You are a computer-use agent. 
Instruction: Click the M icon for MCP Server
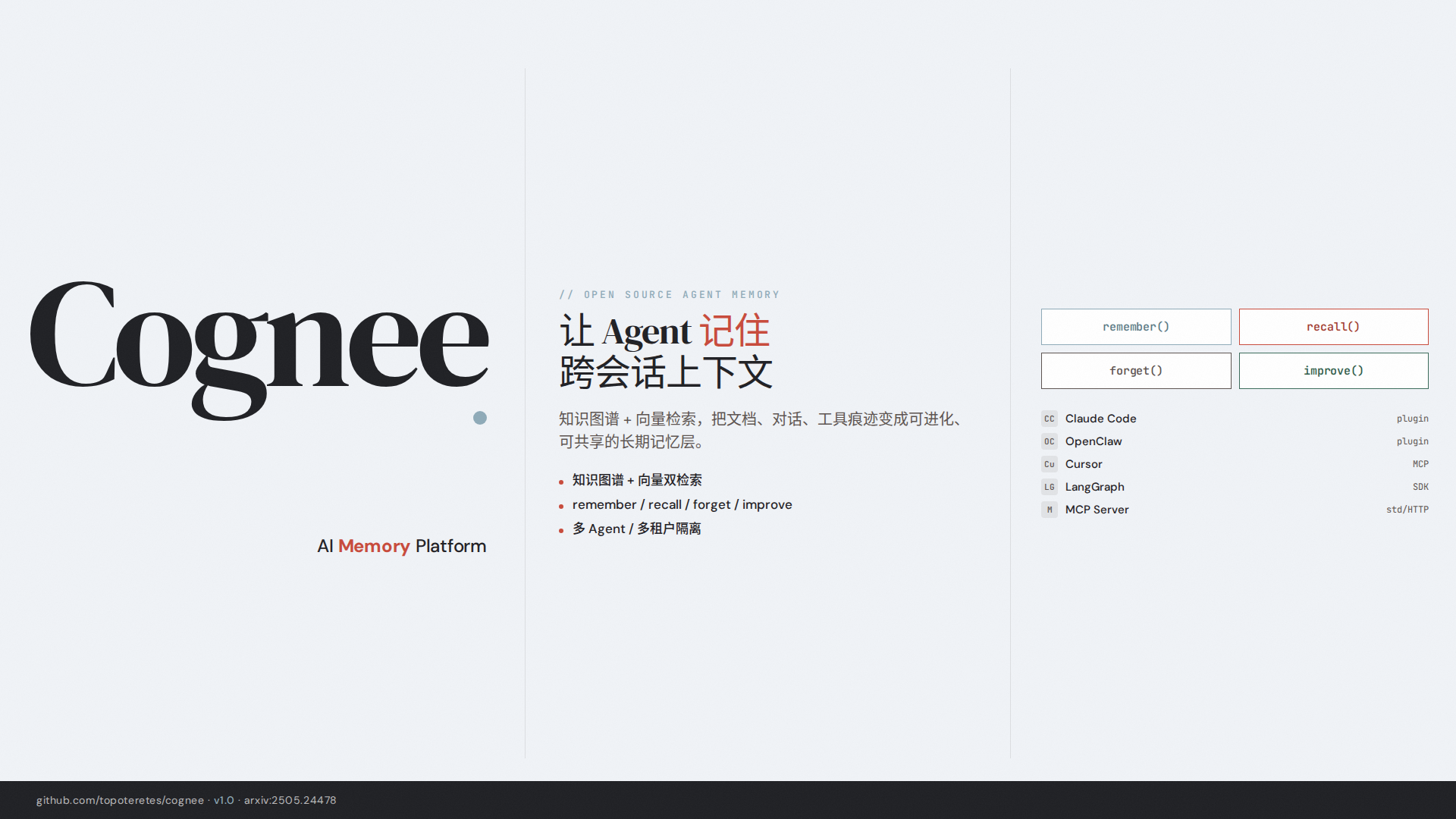1050,510
